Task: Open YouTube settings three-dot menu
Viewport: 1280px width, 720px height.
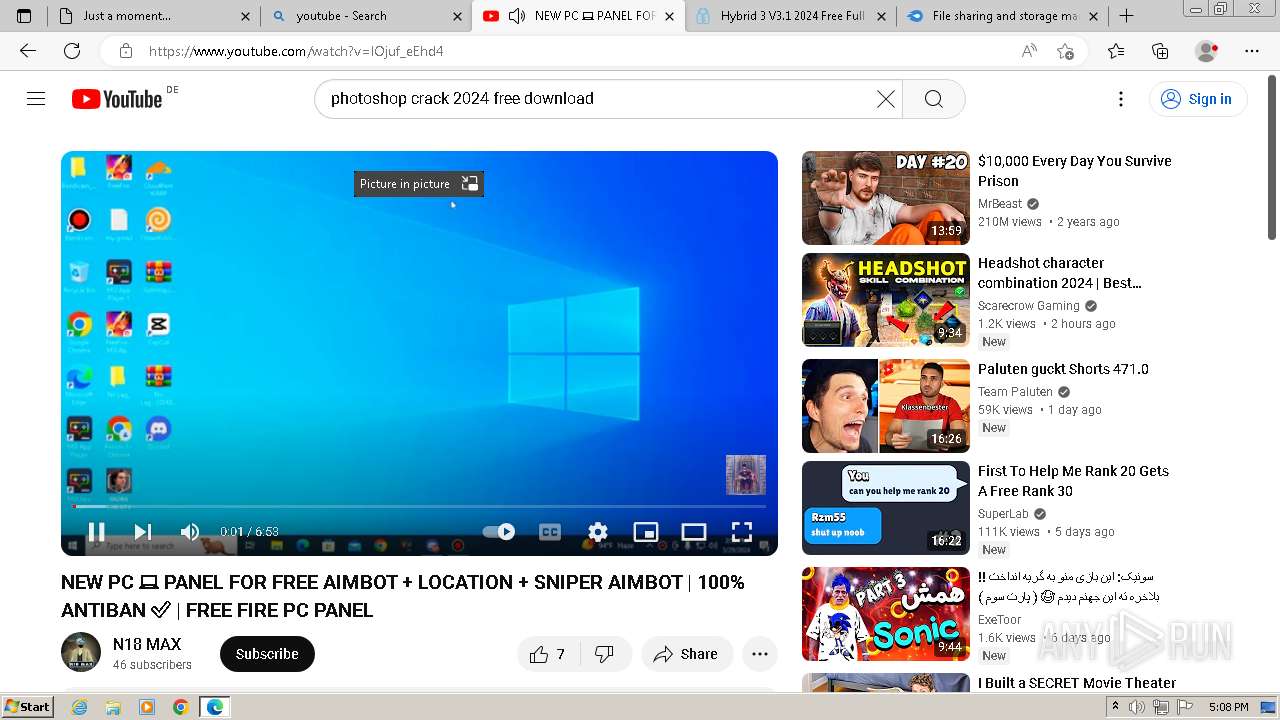Action: coord(1121,98)
